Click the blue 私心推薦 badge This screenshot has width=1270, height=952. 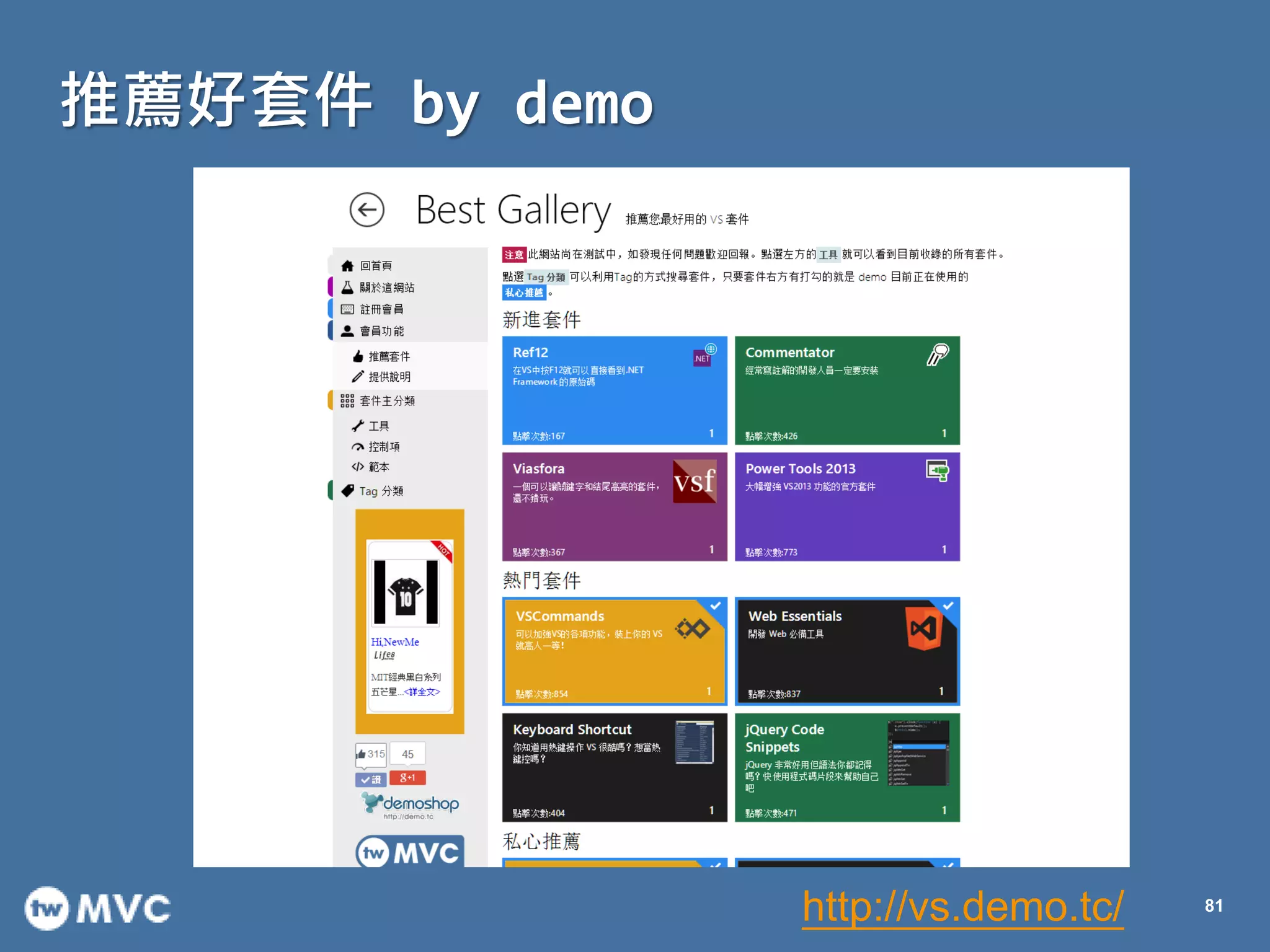pyautogui.click(x=524, y=293)
